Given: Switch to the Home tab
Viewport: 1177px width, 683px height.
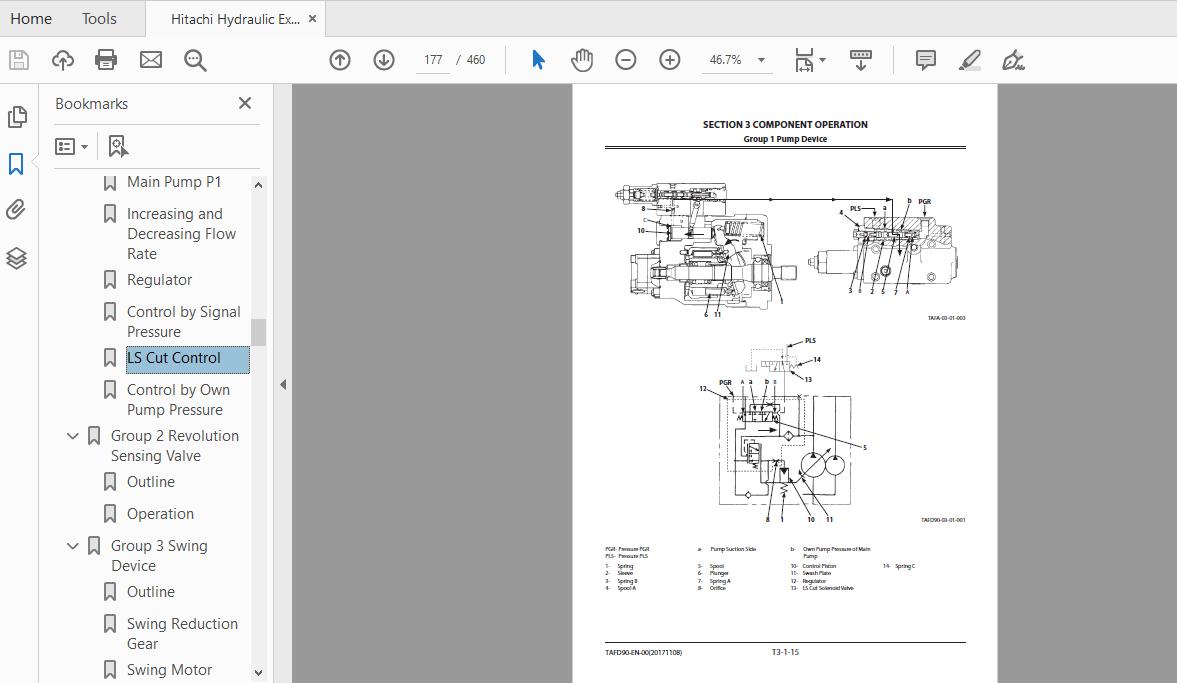Looking at the screenshot, I should click(31, 19).
